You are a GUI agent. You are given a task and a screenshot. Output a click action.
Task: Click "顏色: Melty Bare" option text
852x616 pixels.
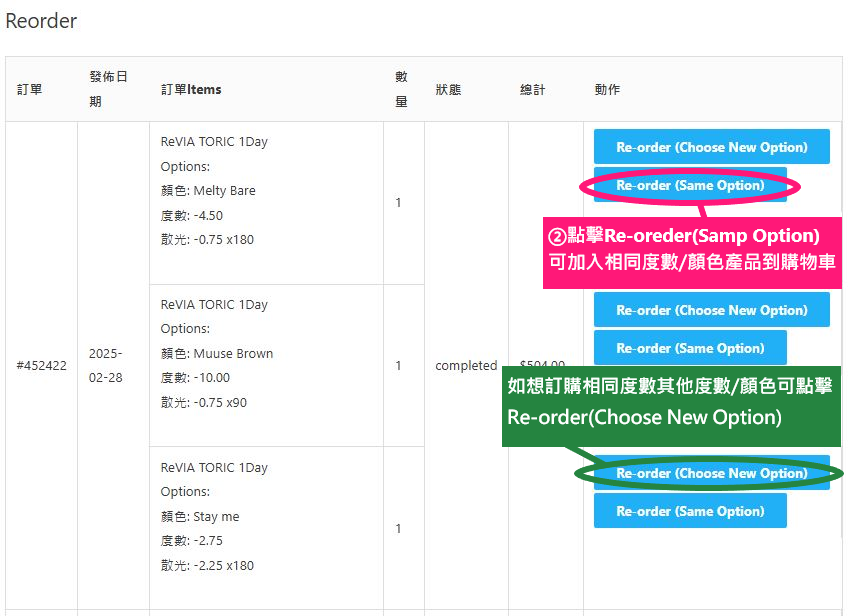[x=208, y=191]
